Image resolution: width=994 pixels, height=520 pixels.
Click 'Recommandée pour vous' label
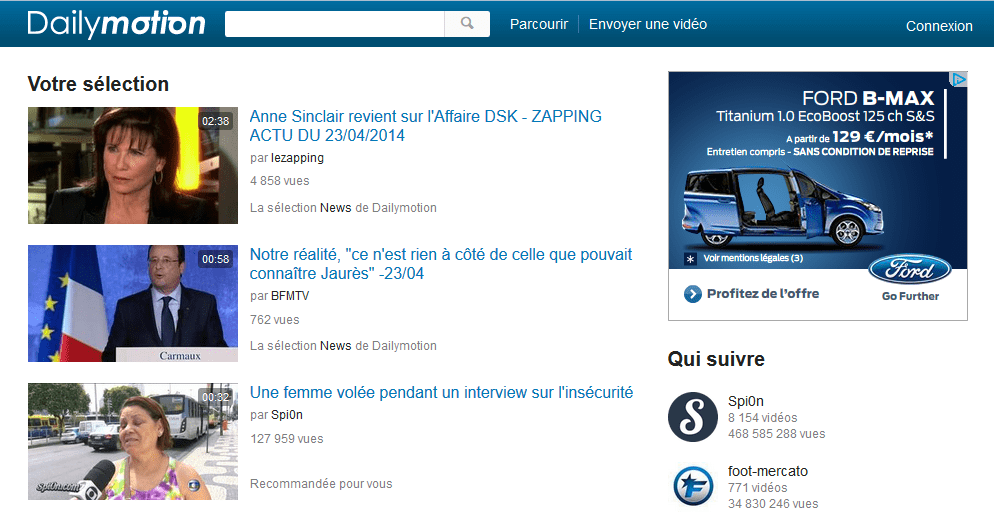tap(321, 484)
